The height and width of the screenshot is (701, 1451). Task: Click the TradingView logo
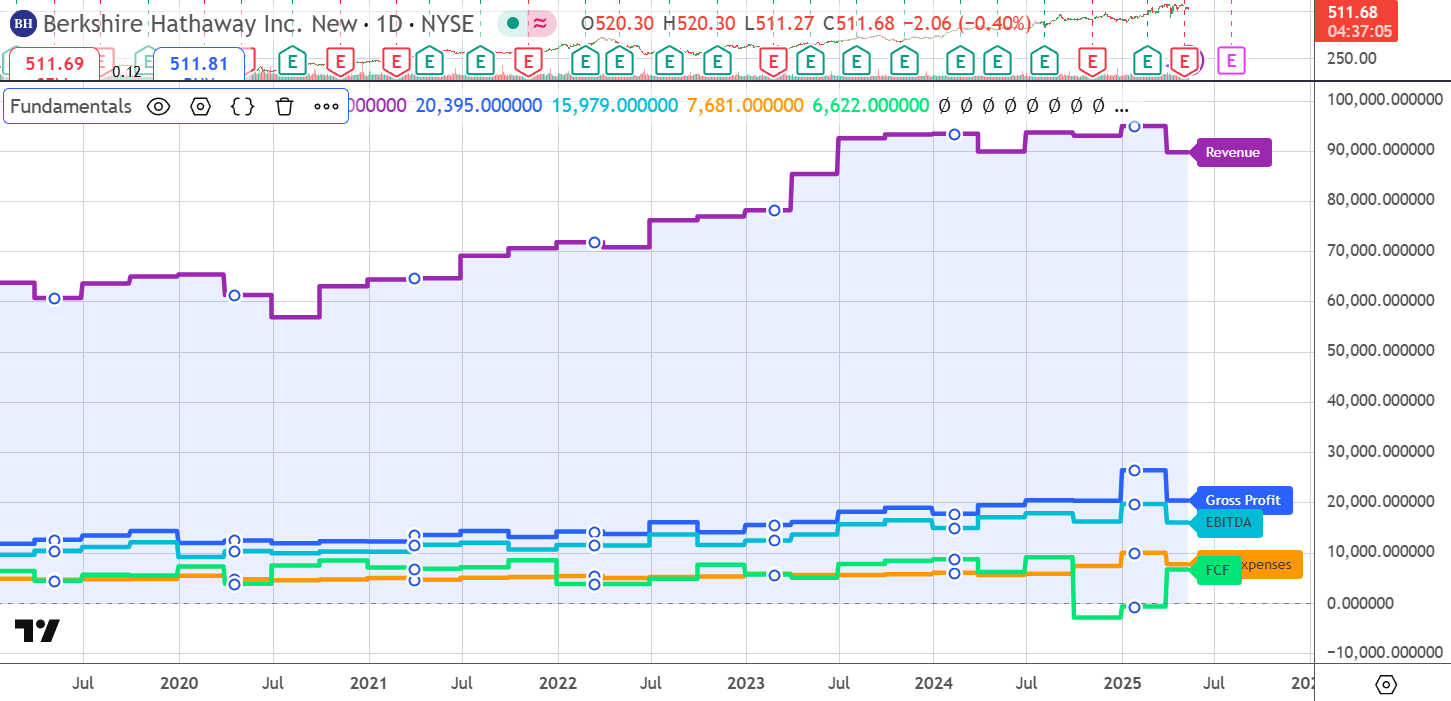(37, 631)
